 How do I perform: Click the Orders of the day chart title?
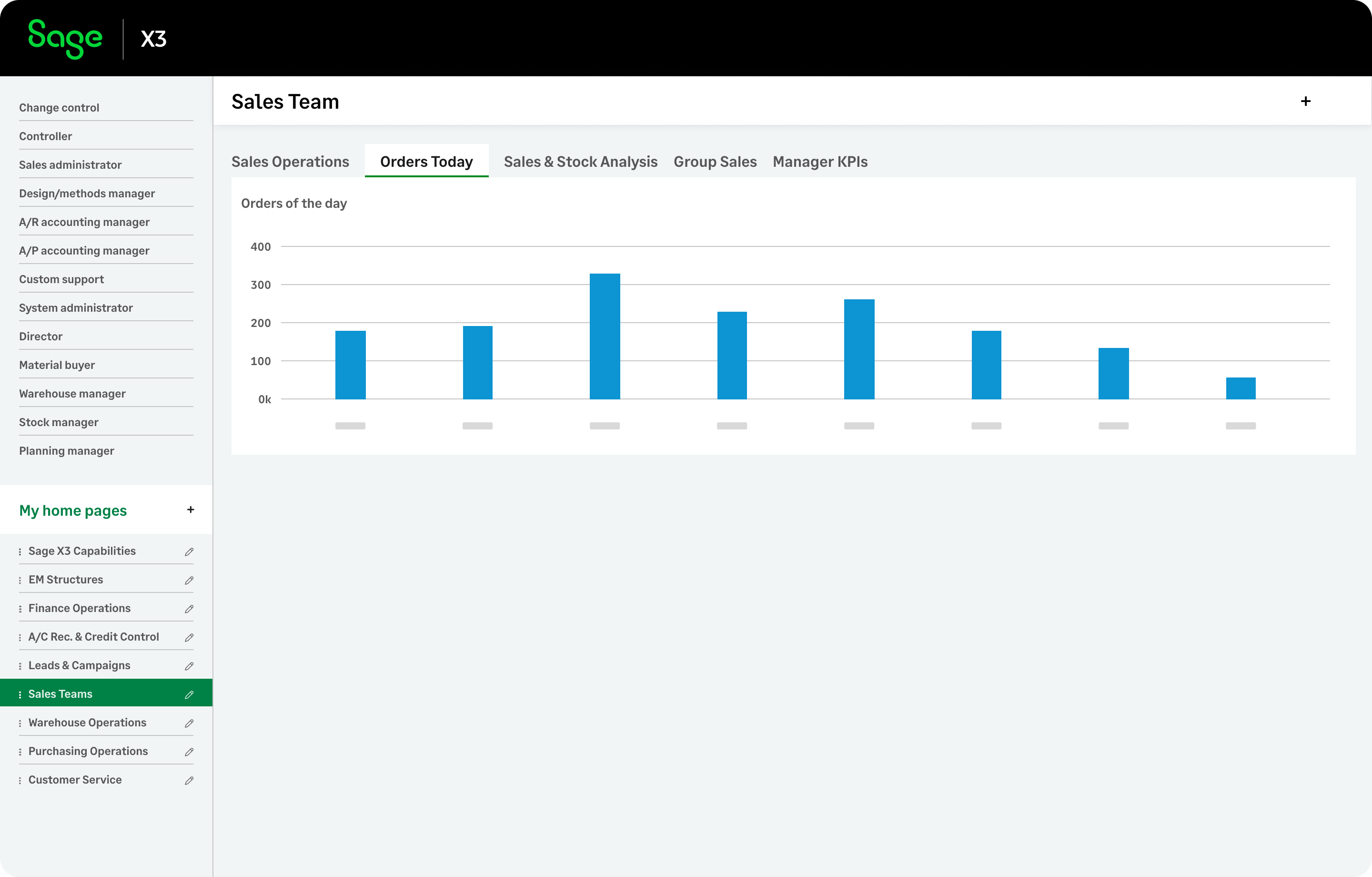click(x=294, y=204)
